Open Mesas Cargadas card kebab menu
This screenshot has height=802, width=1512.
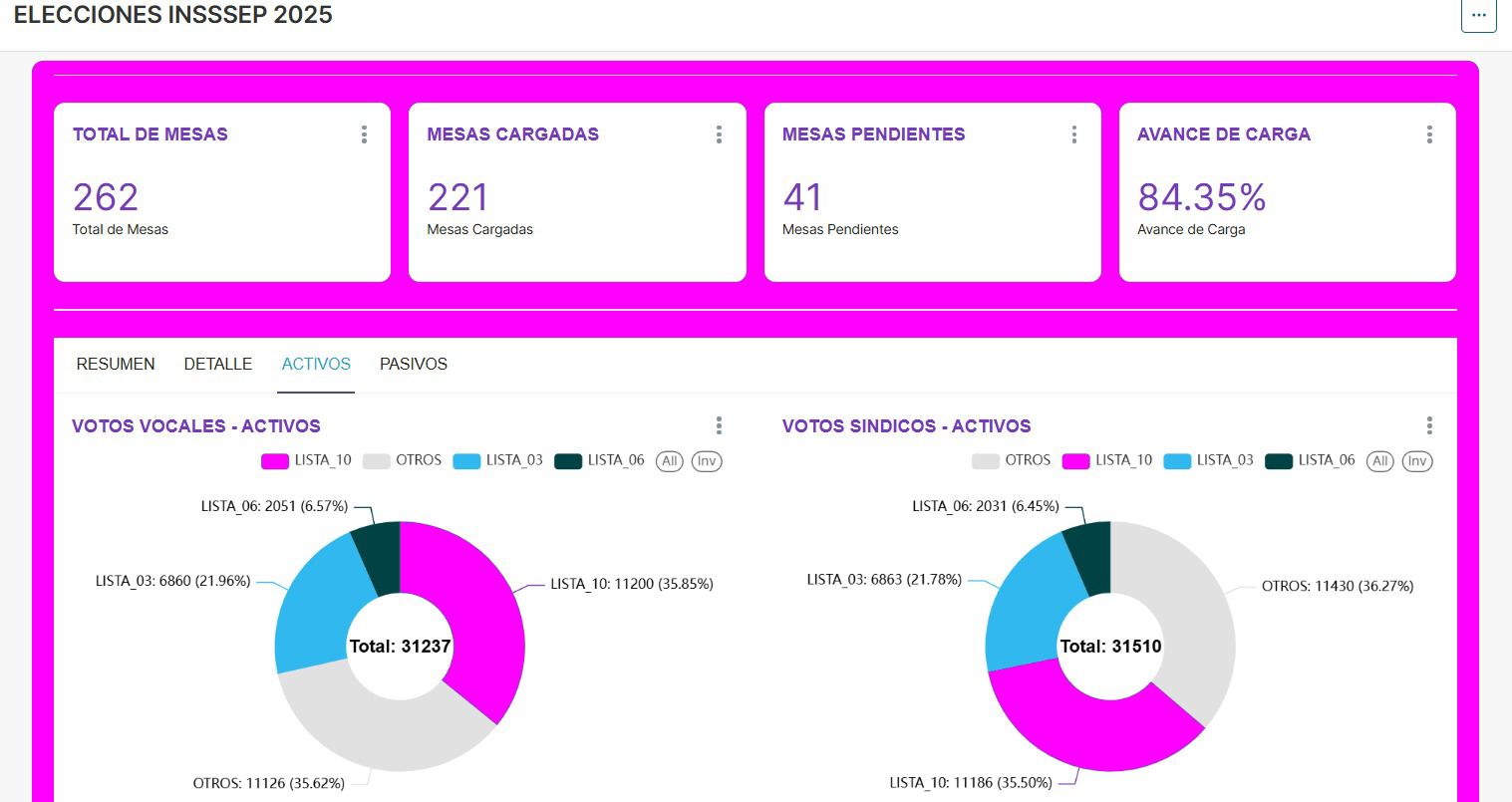tap(719, 134)
